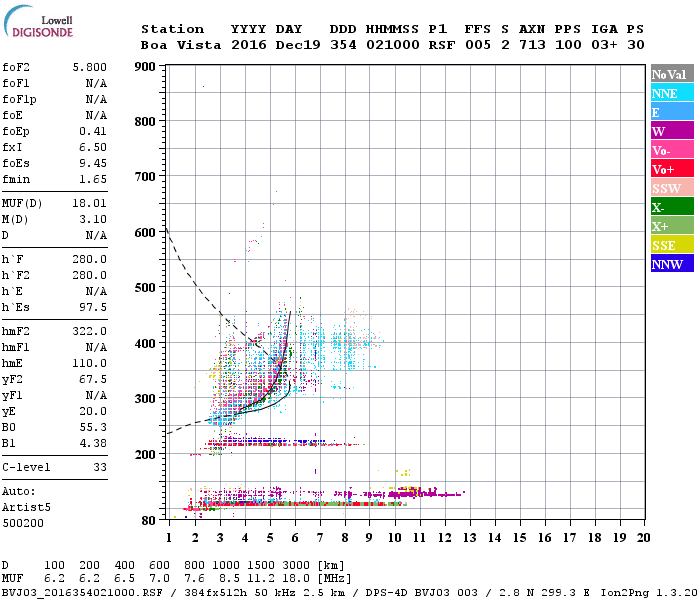Screen dimensions: 700x600
Task: Click the MUF(D) value 18.01
Action: click(90, 204)
